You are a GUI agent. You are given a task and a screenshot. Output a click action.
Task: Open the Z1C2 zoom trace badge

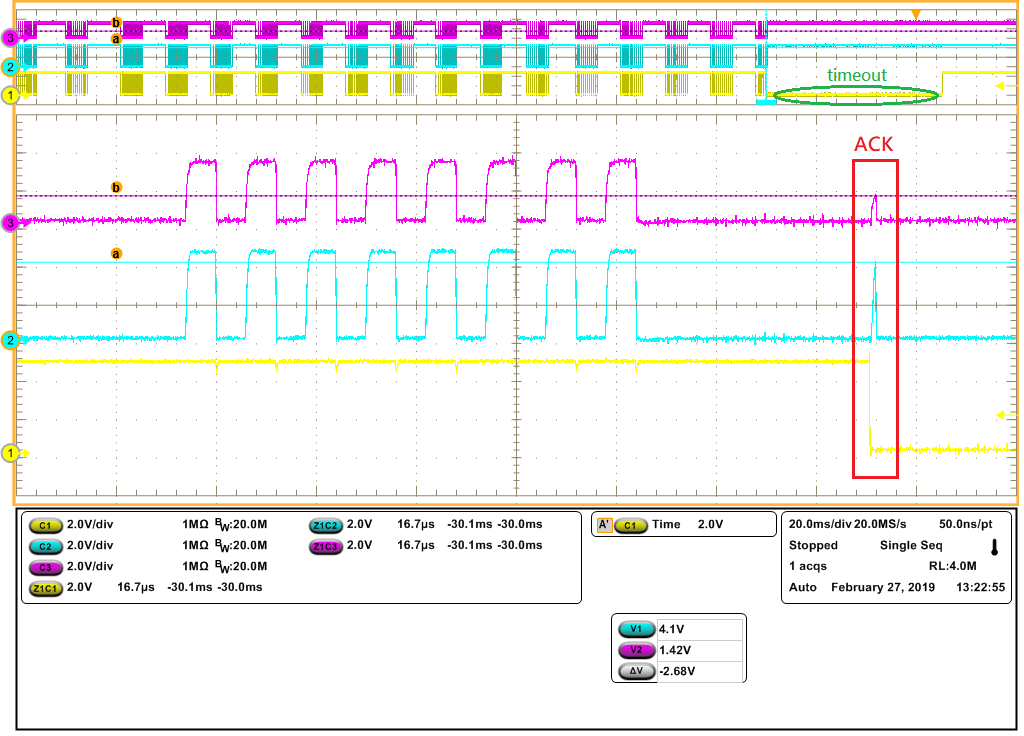[x=325, y=525]
